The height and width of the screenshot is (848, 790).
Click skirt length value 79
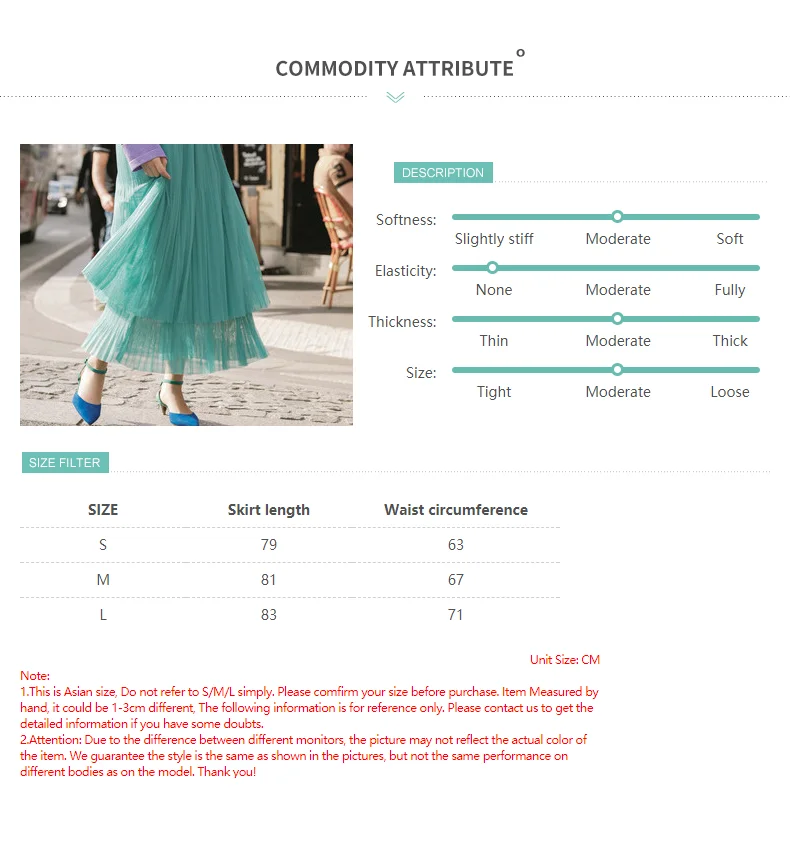[x=269, y=545]
